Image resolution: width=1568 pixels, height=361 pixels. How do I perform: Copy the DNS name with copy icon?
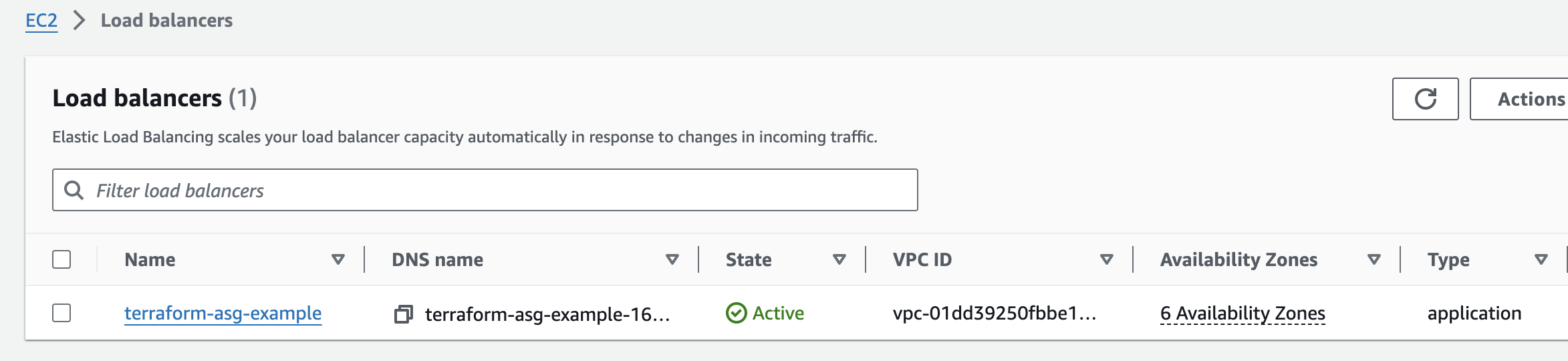(403, 314)
